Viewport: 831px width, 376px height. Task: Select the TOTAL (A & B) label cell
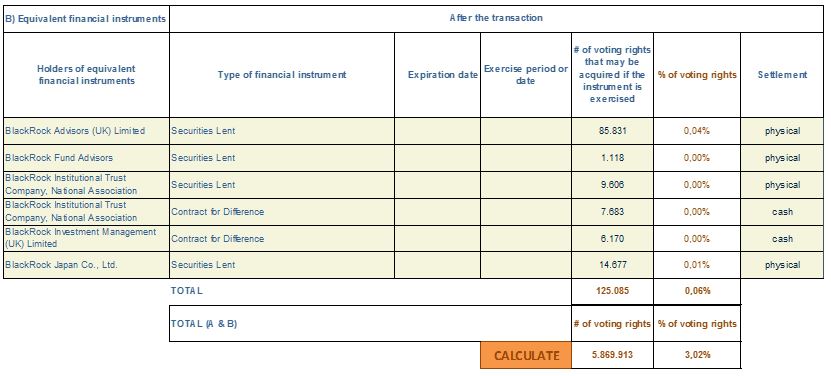[370, 323]
